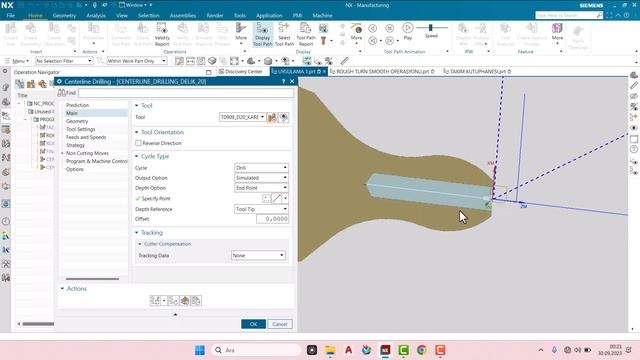Viewport: 640px width, 360px height.
Task: Select Non Cutting Moves in the dialog list
Action: pyautogui.click(x=87, y=153)
